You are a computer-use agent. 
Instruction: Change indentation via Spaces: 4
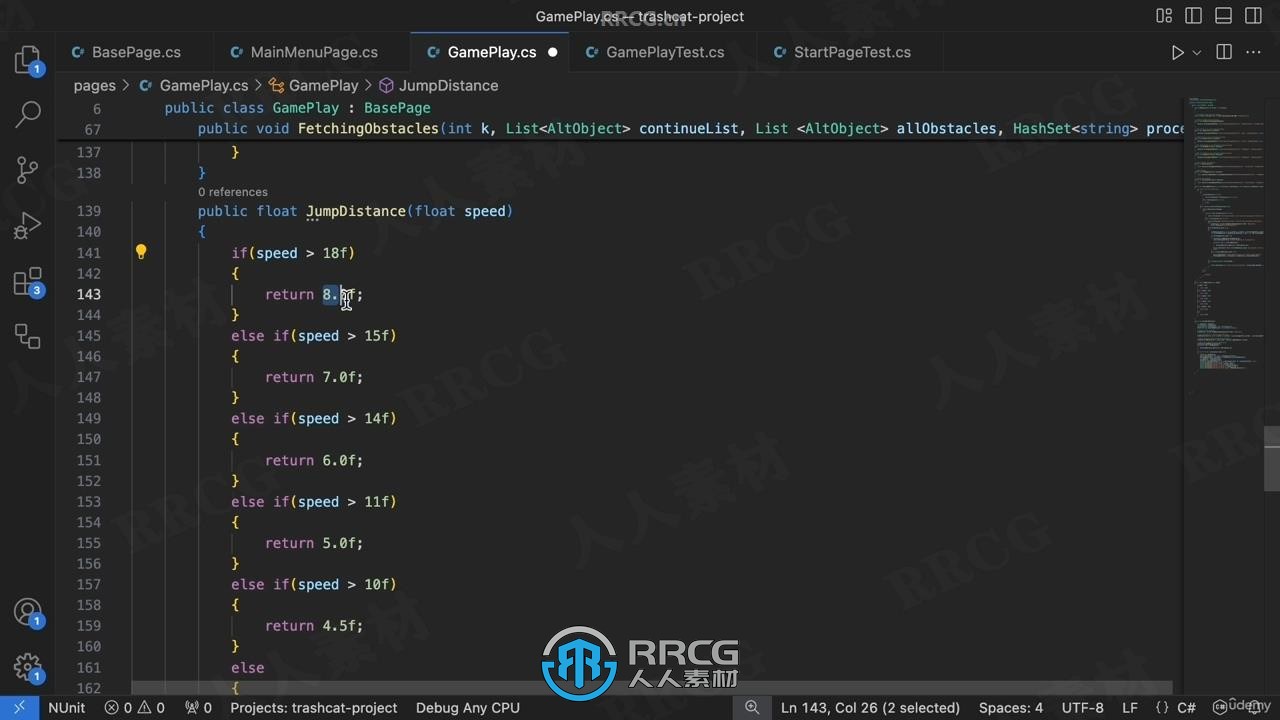point(1011,708)
